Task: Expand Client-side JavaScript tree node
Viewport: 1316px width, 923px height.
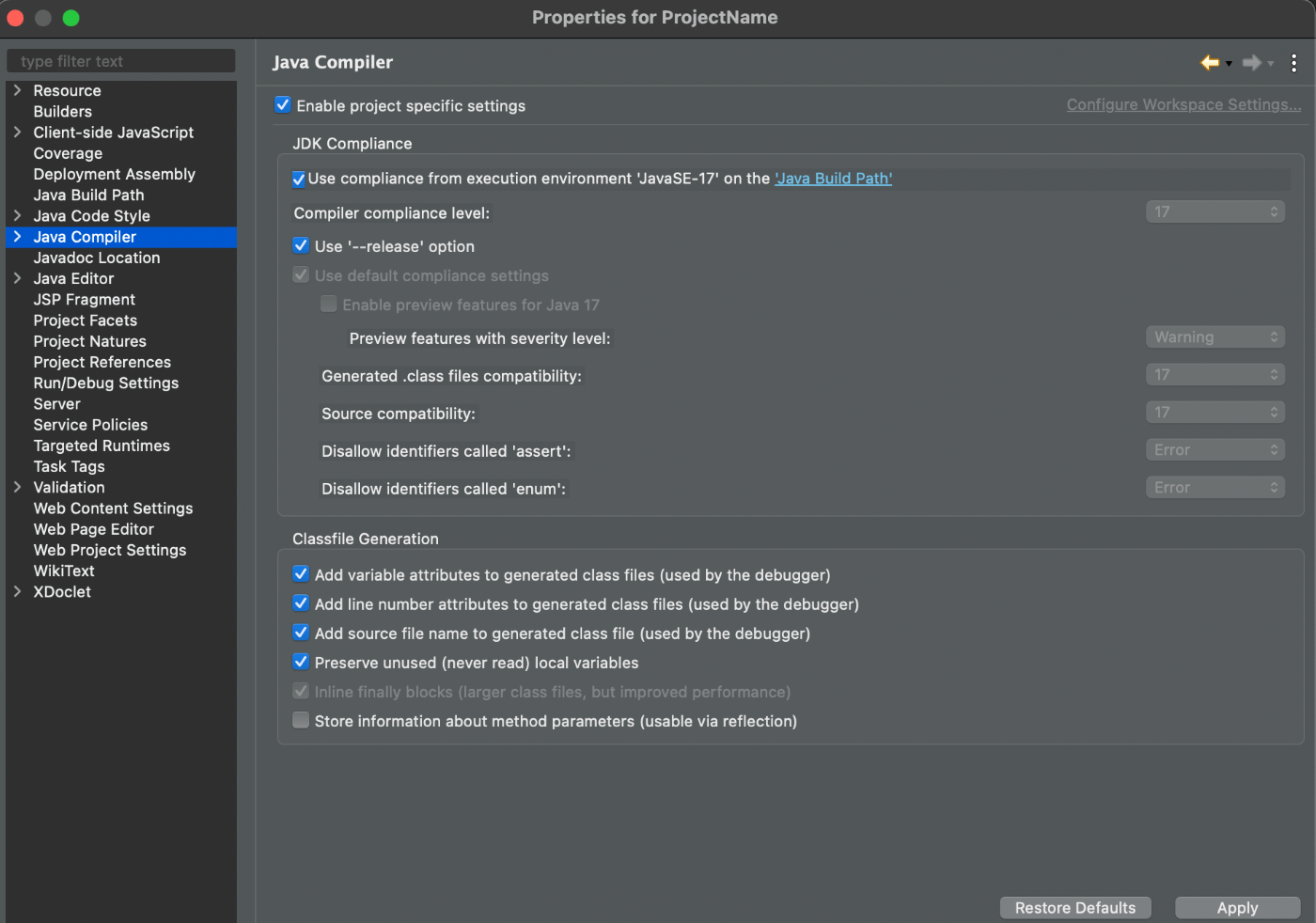Action: click(x=17, y=133)
